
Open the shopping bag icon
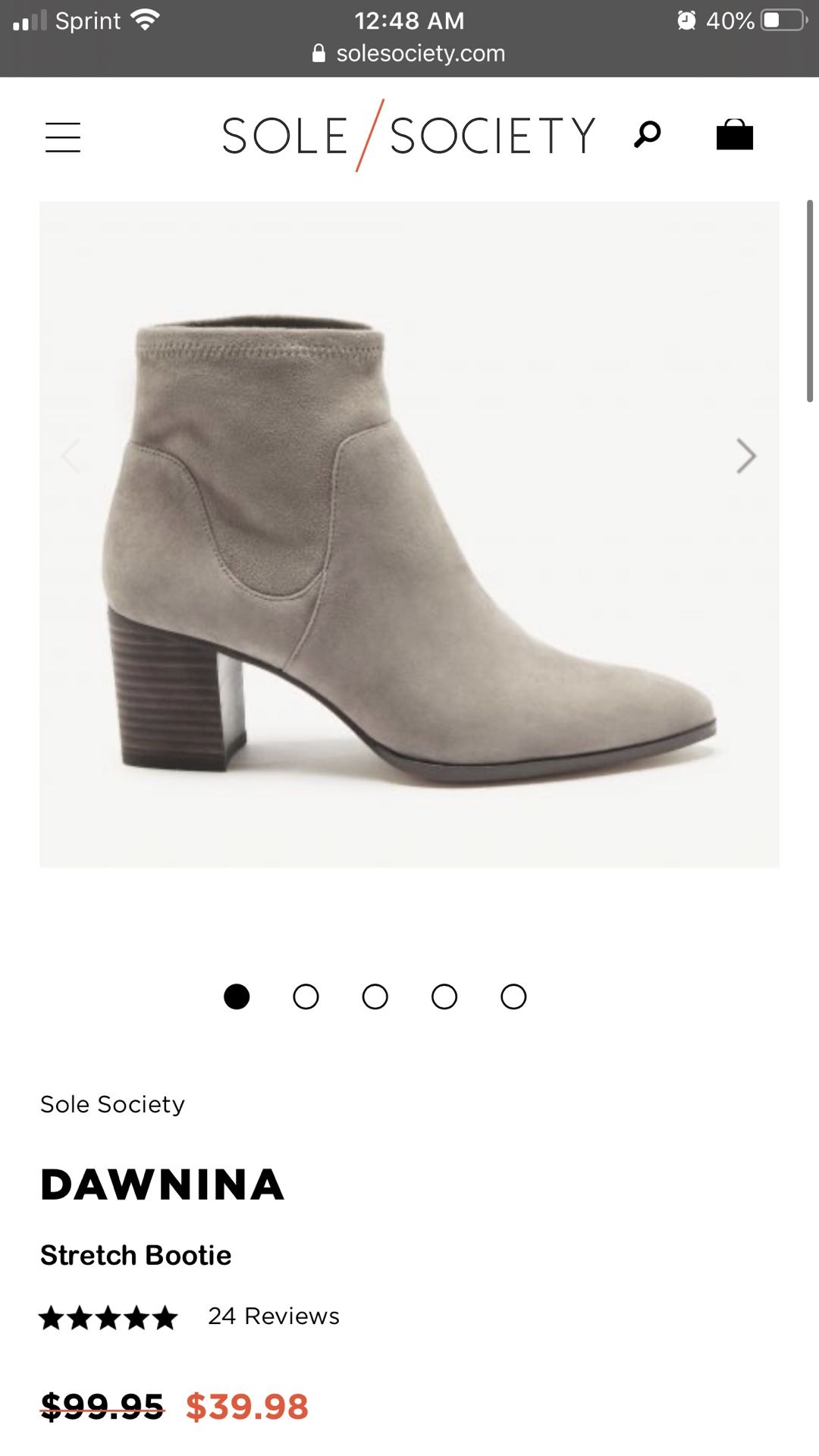pyautogui.click(x=735, y=134)
